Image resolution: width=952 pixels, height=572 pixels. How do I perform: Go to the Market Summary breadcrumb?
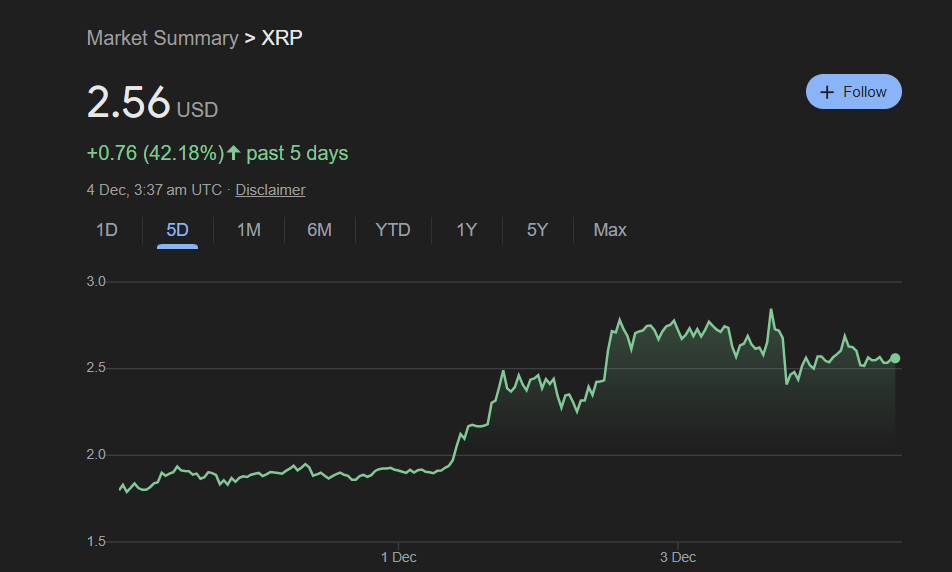(162, 38)
